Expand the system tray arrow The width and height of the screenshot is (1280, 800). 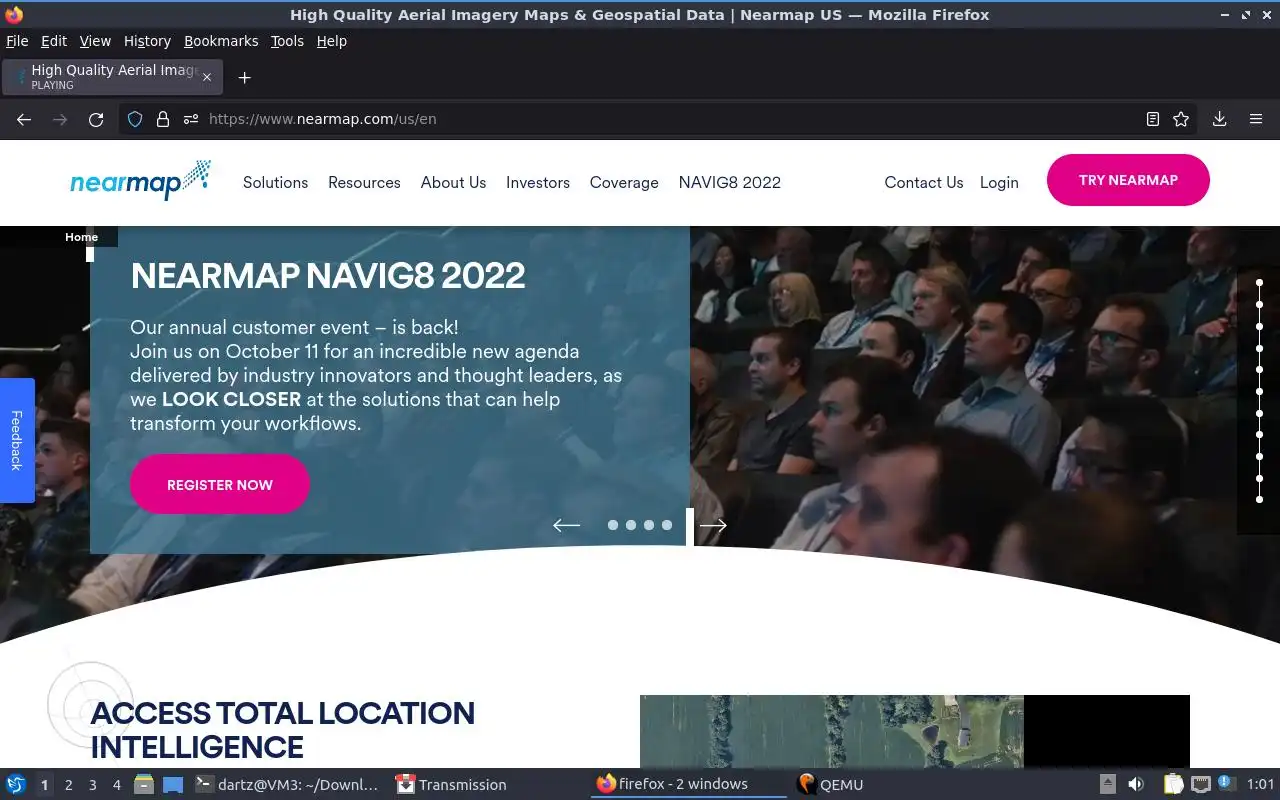(x=1108, y=785)
